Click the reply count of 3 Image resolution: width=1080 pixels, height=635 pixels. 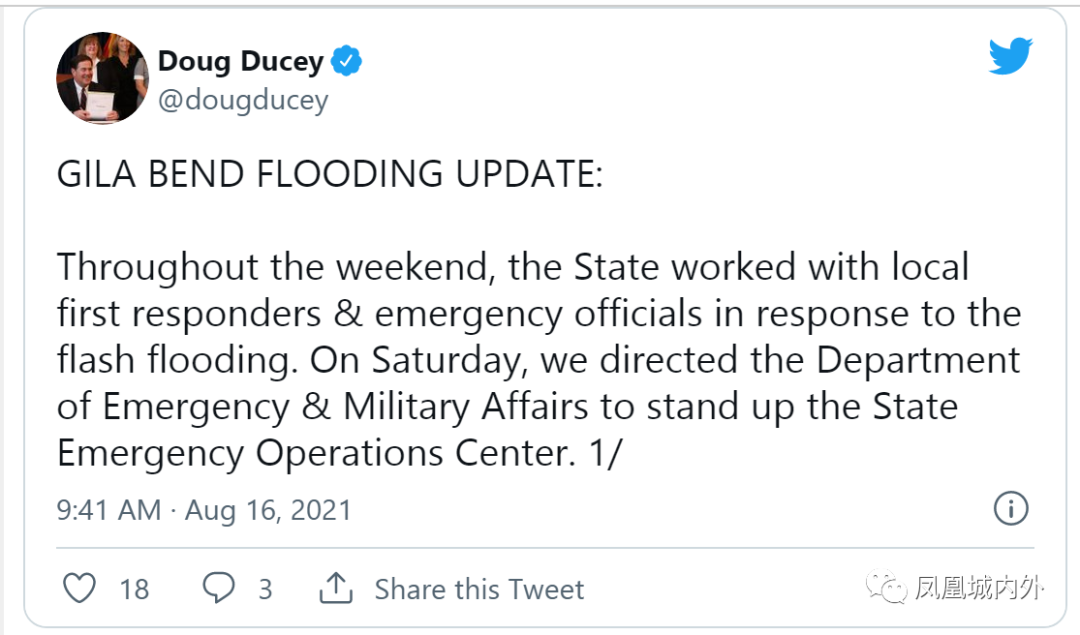coord(265,589)
